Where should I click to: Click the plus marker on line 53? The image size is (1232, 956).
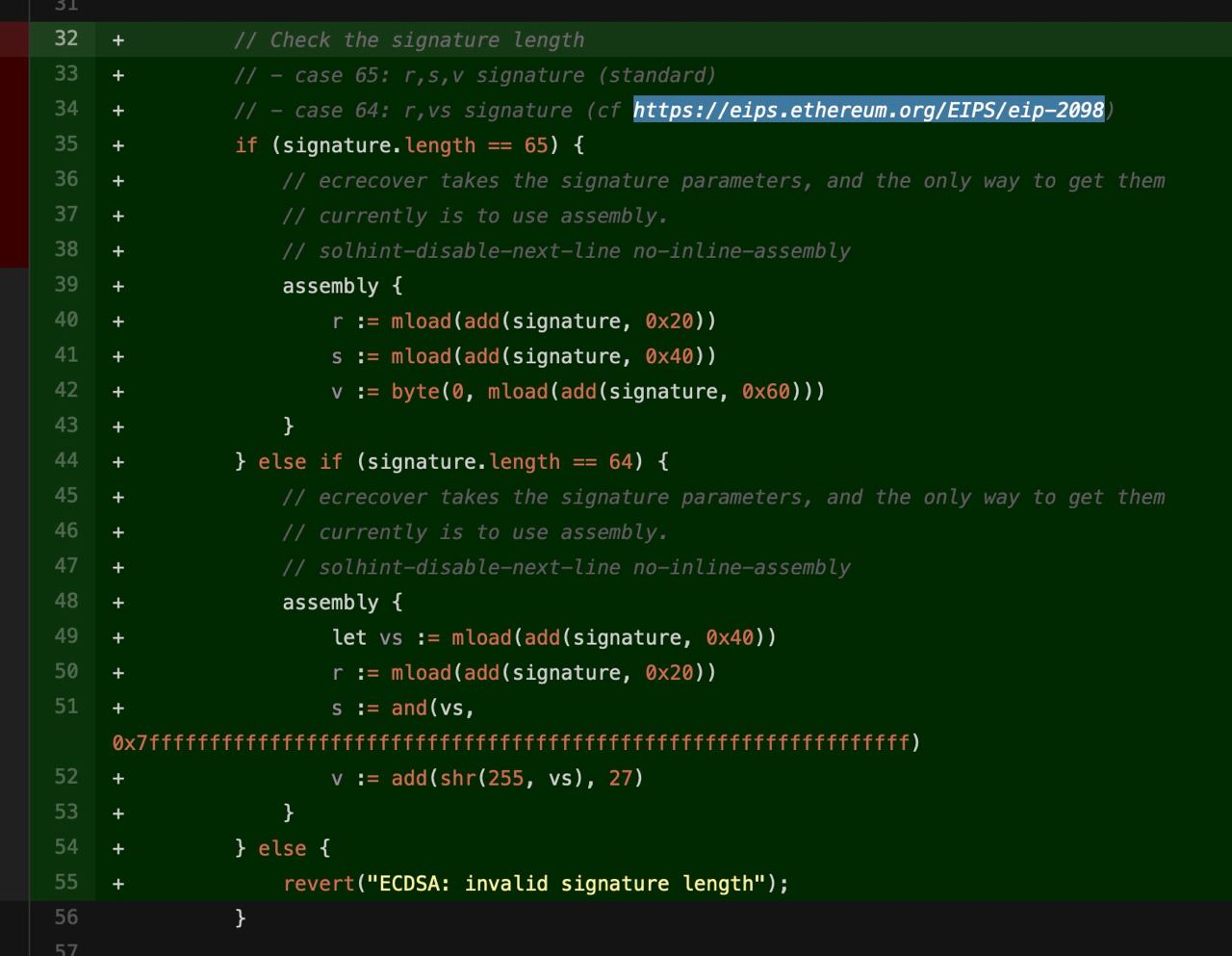[x=118, y=814]
